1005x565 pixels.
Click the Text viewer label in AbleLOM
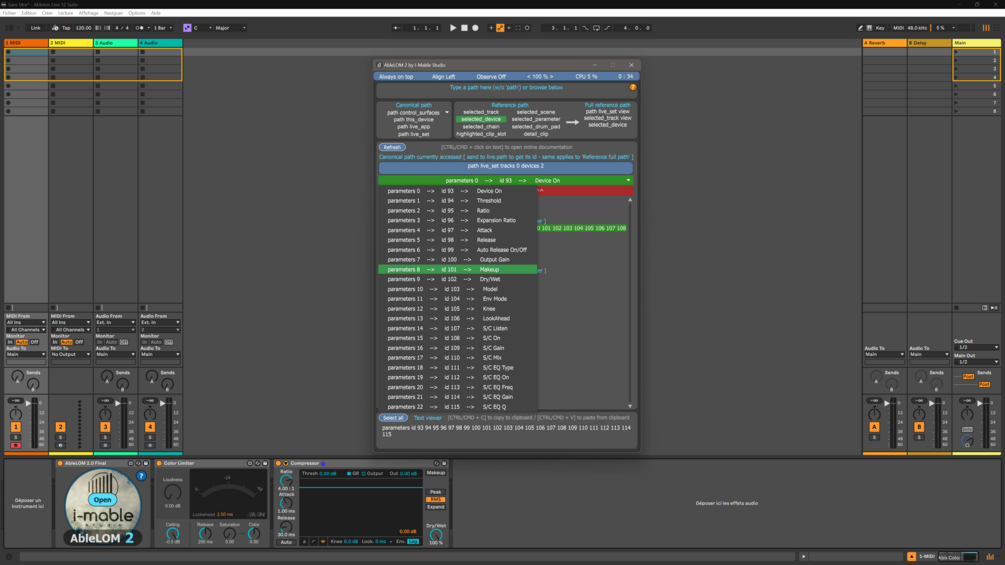coord(428,418)
